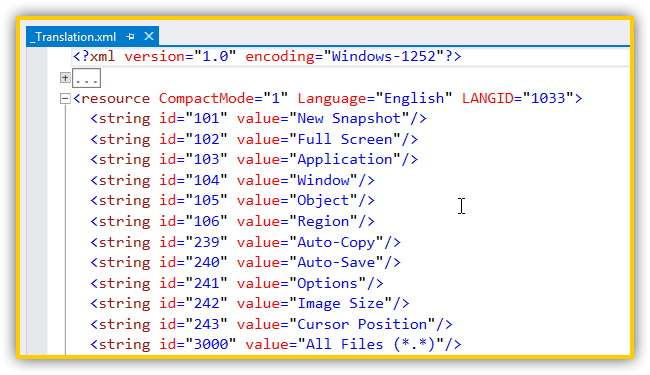Click the Auto-Save value text

336,262
